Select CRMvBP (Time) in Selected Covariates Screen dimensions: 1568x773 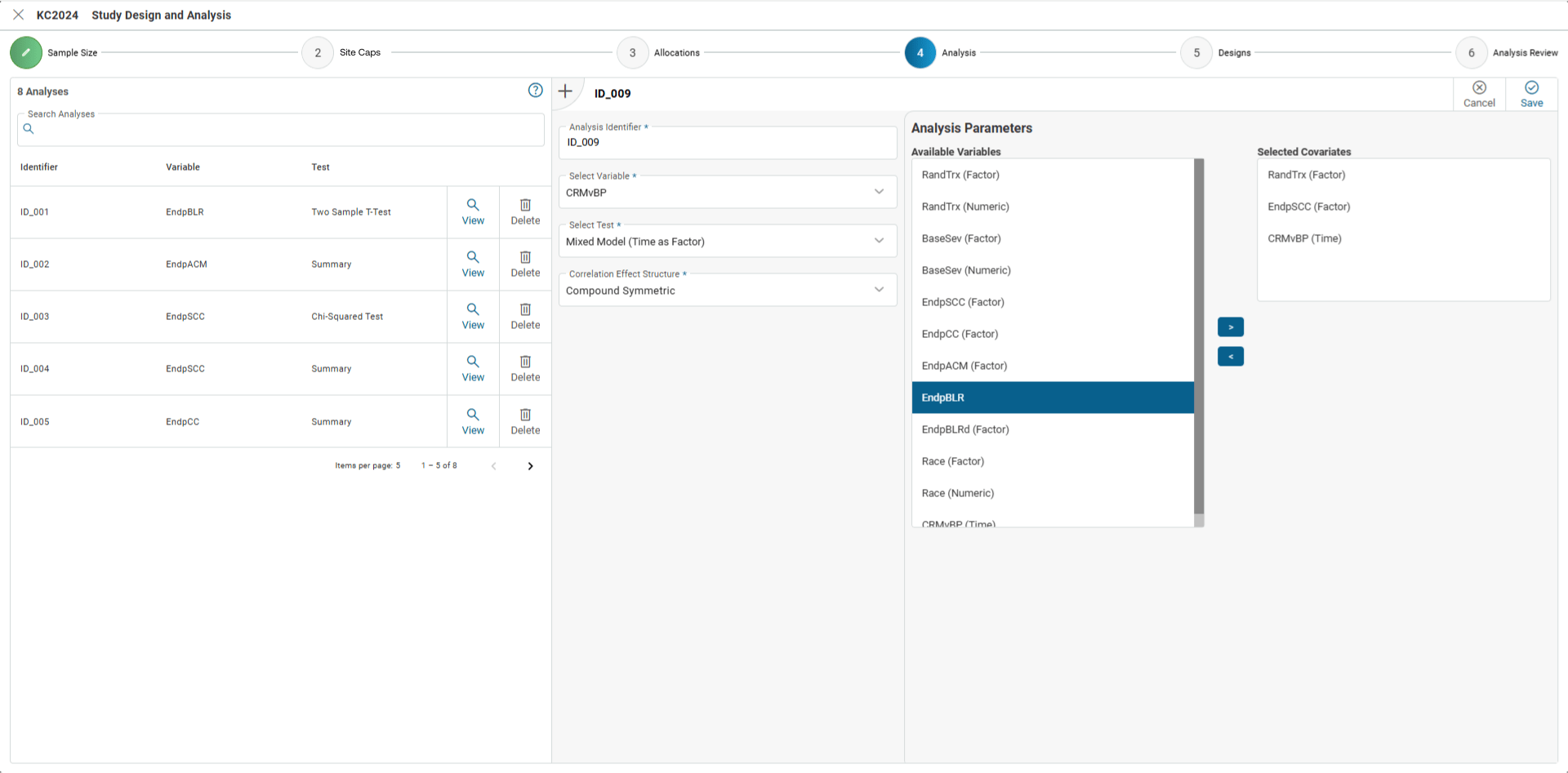point(1403,238)
